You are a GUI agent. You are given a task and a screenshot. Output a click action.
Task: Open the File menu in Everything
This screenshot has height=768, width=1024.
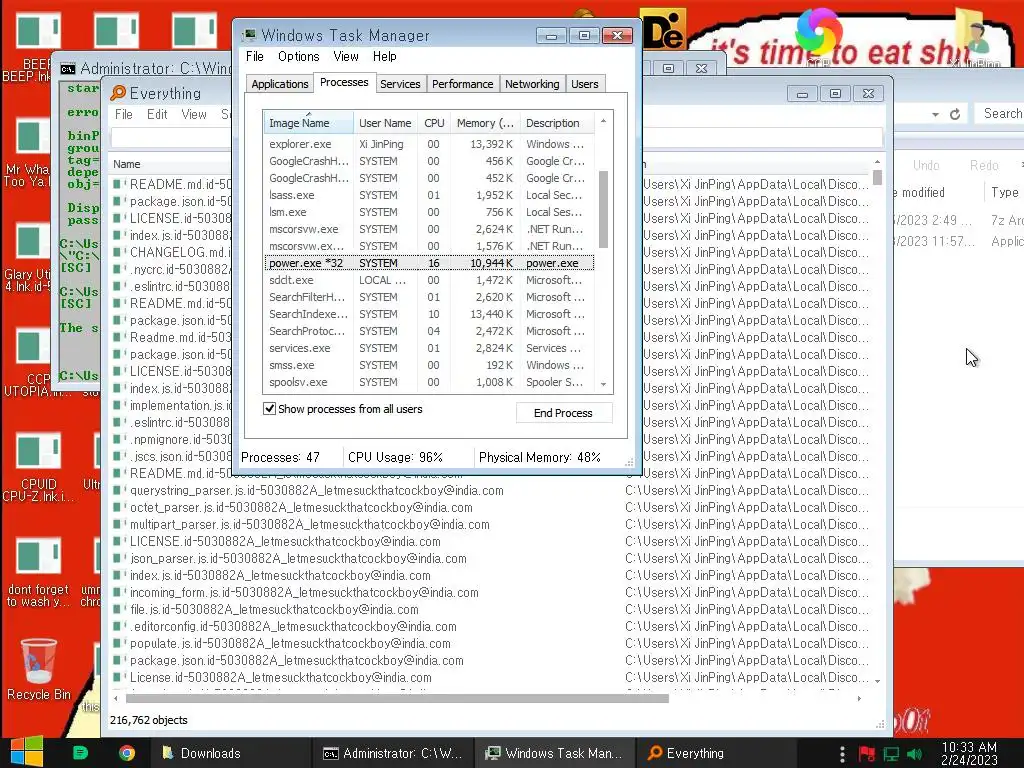[x=123, y=114]
